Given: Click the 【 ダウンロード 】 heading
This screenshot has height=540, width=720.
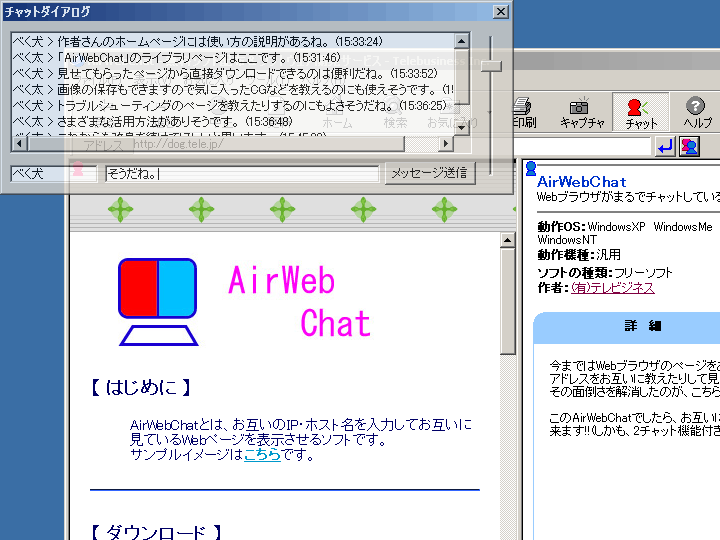Looking at the screenshot, I should 157,532.
